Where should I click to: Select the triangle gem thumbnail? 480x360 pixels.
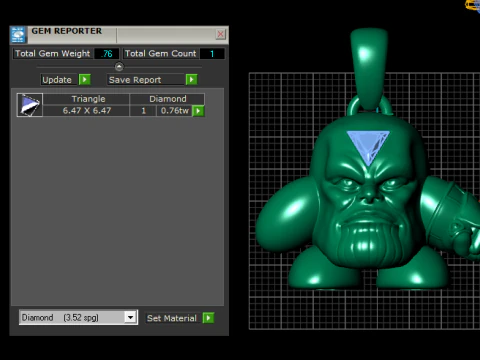click(30, 105)
